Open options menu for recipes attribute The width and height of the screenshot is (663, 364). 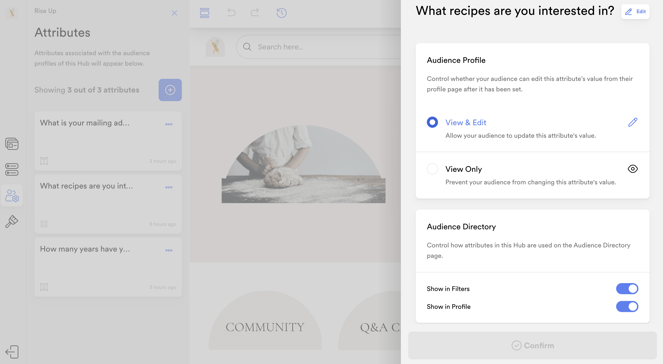click(x=169, y=187)
